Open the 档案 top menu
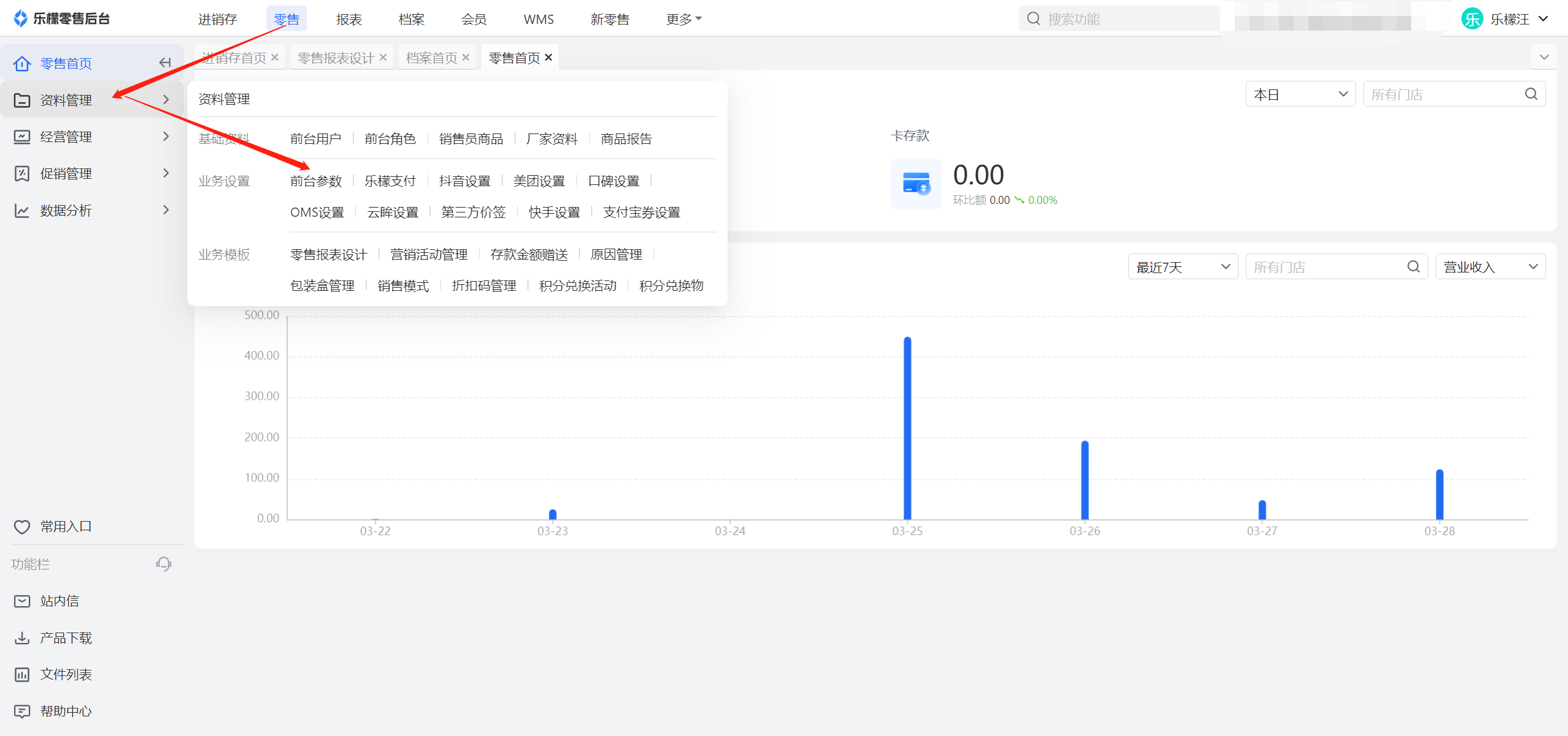The height and width of the screenshot is (736, 1568). (x=412, y=19)
